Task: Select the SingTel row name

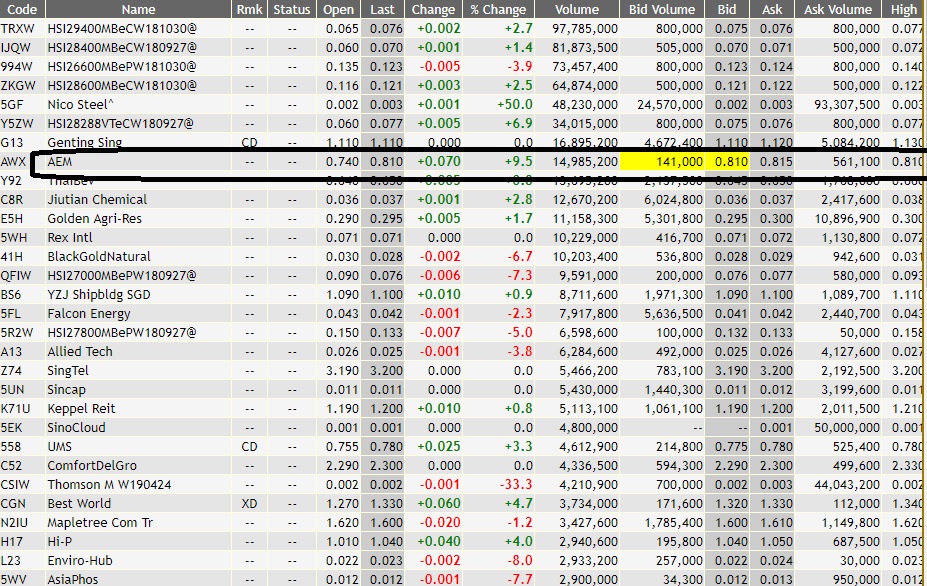Action: pos(67,370)
